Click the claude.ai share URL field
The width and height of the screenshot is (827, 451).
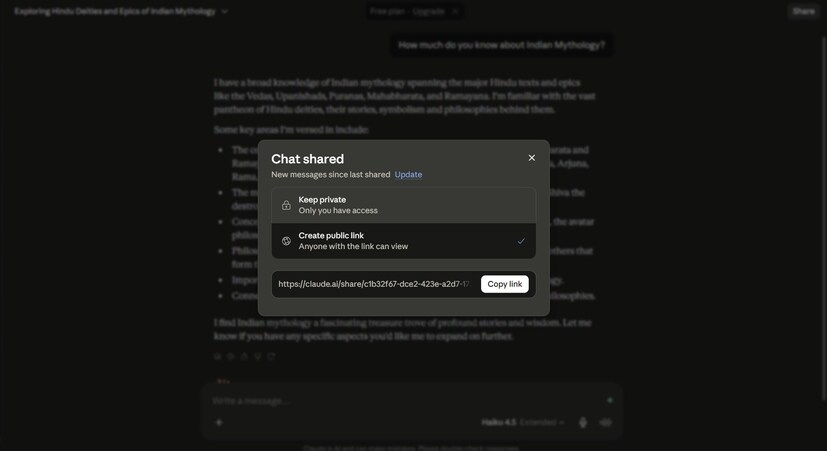[x=374, y=284]
